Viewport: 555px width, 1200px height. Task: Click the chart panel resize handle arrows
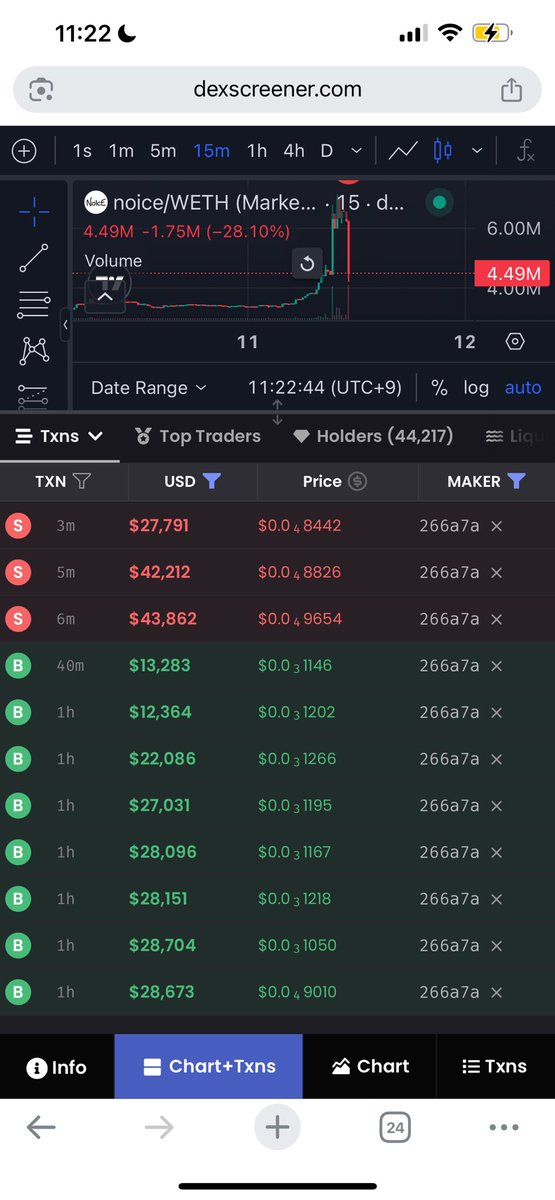278,412
